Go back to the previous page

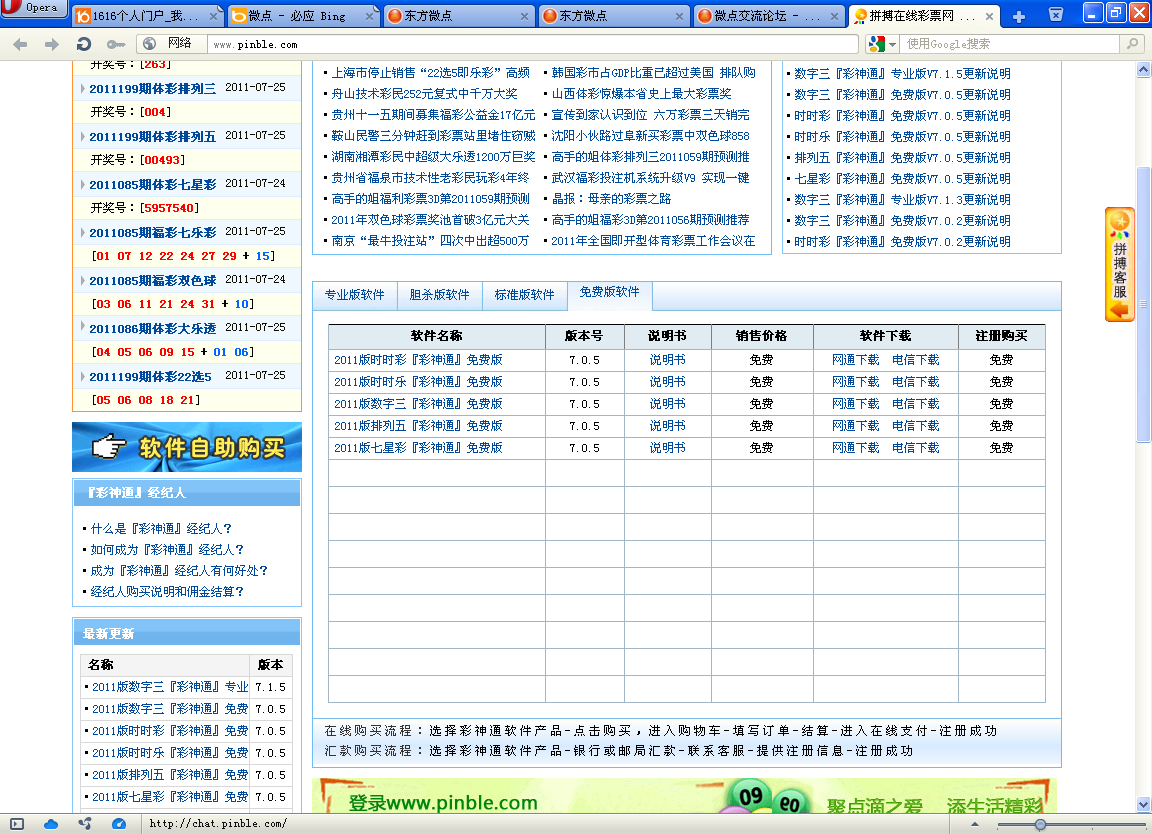pyautogui.click(x=21, y=44)
